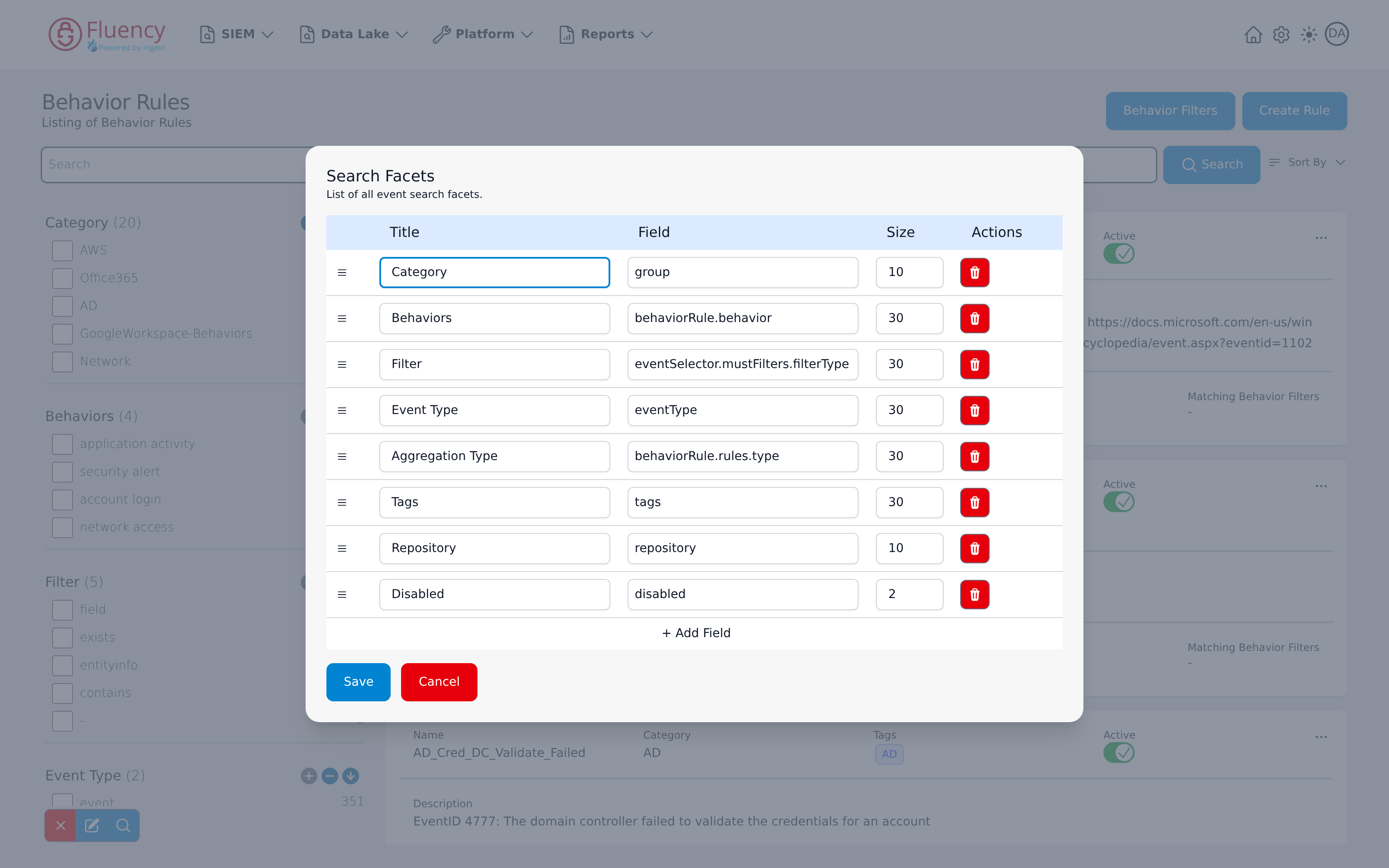Click the red X icon at bottom left
Image resolution: width=1389 pixels, height=868 pixels.
(x=60, y=825)
